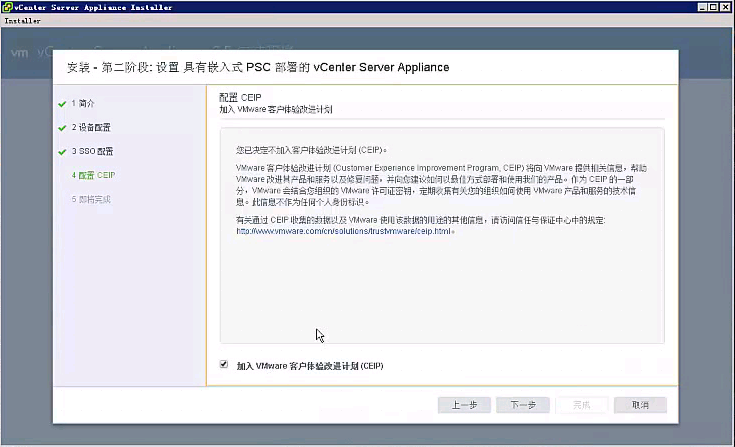The width and height of the screenshot is (735, 447).
Task: Click the 下一步 button
Action: click(523, 405)
